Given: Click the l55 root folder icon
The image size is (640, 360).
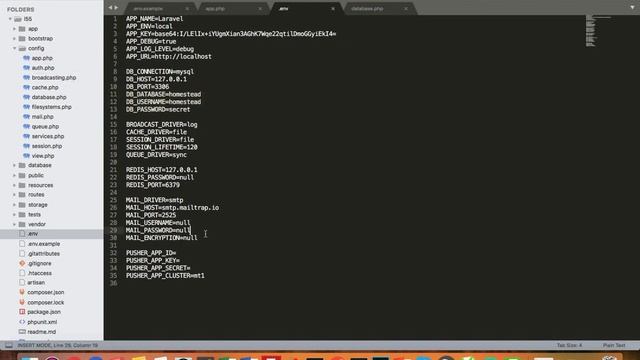Looking at the screenshot, I should [x=18, y=19].
